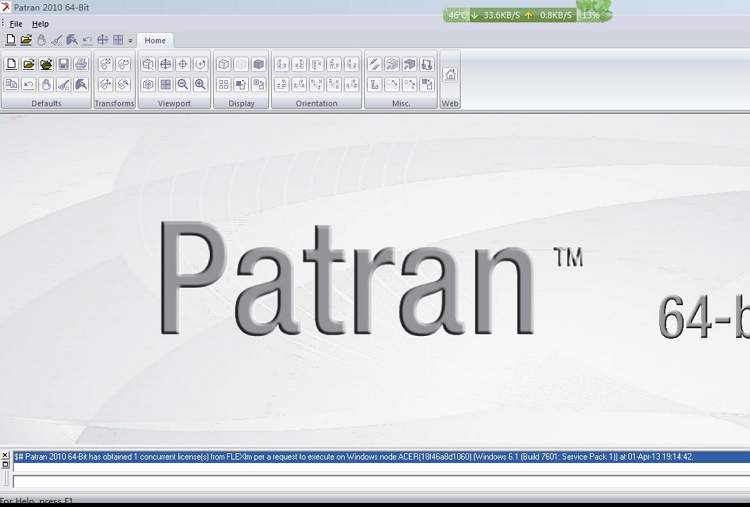Click the Abort hand icon in Defaults group
The image size is (750, 507).
coord(46,85)
